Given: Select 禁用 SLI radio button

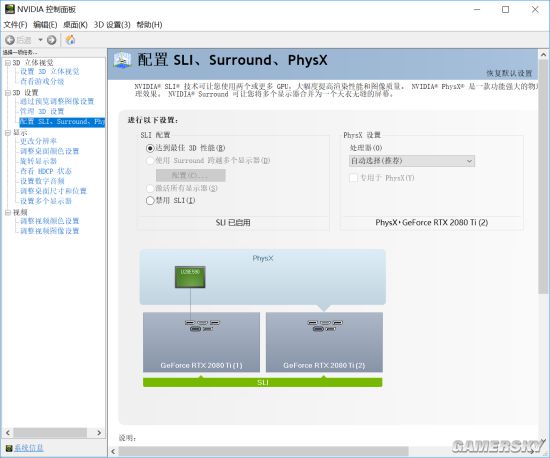Looking at the screenshot, I should (150, 200).
